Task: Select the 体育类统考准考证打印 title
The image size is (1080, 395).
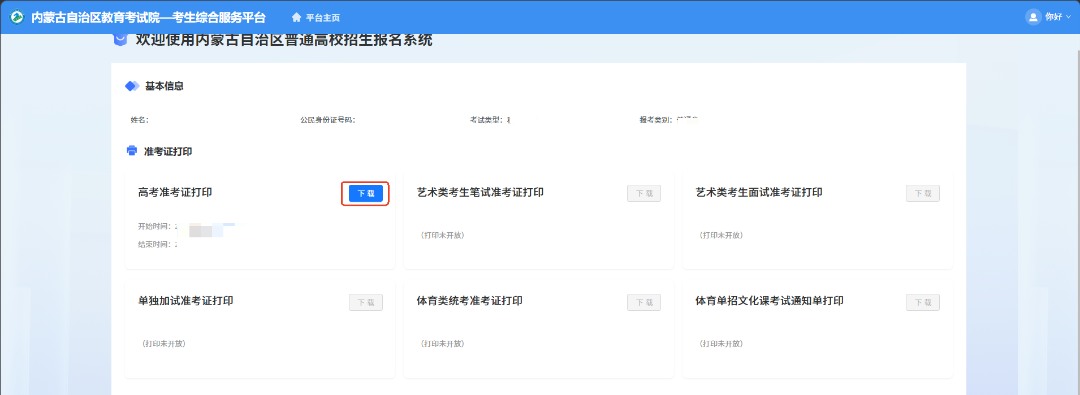Action: [469, 301]
